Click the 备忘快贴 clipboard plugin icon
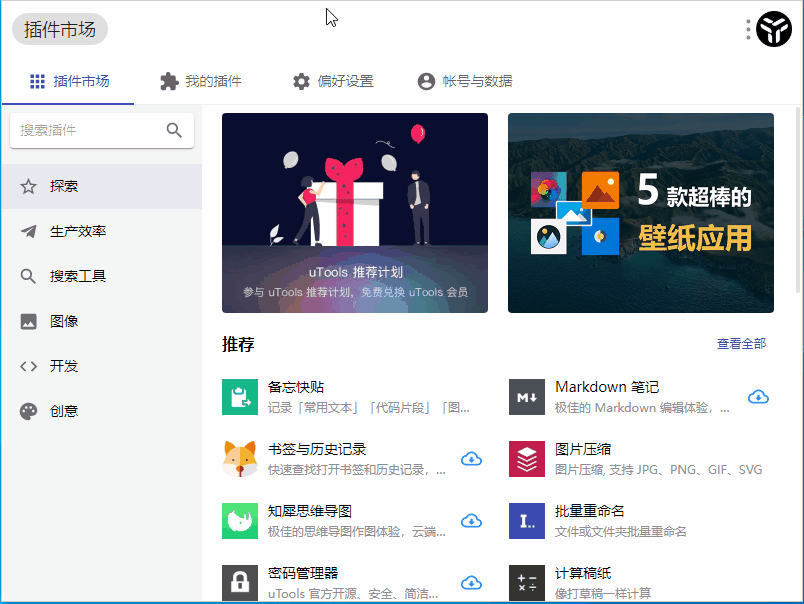 point(240,397)
